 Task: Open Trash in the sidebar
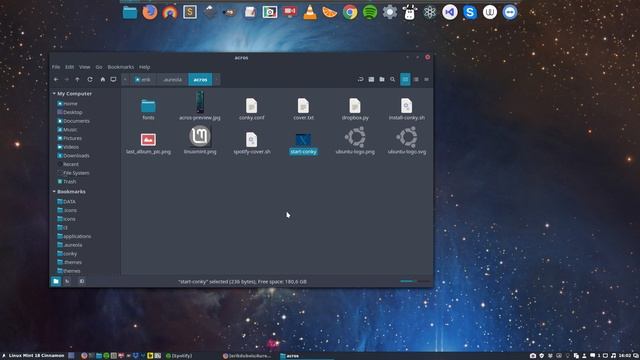coord(69,182)
